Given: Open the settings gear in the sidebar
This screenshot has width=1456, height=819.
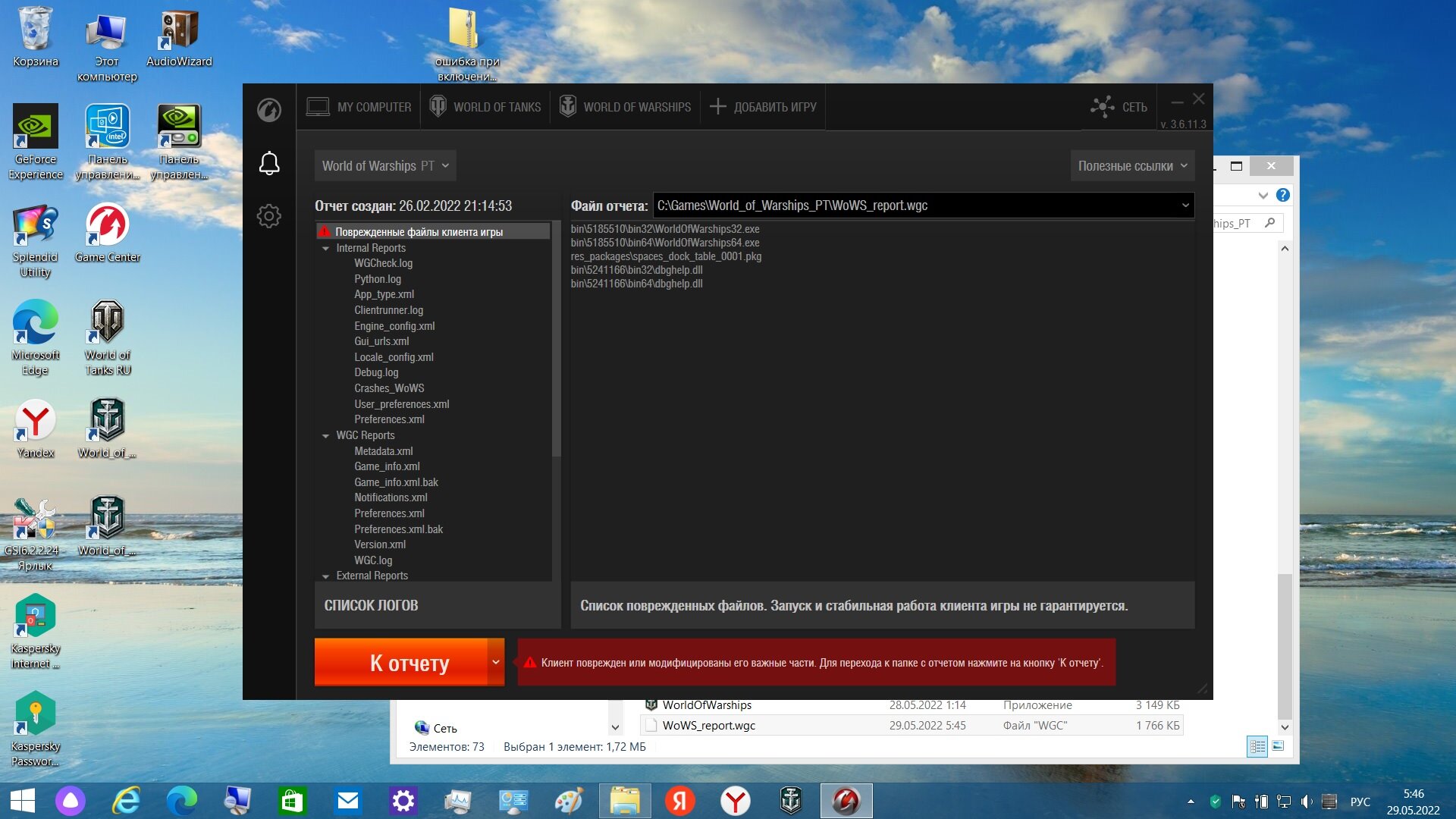Looking at the screenshot, I should 269,216.
